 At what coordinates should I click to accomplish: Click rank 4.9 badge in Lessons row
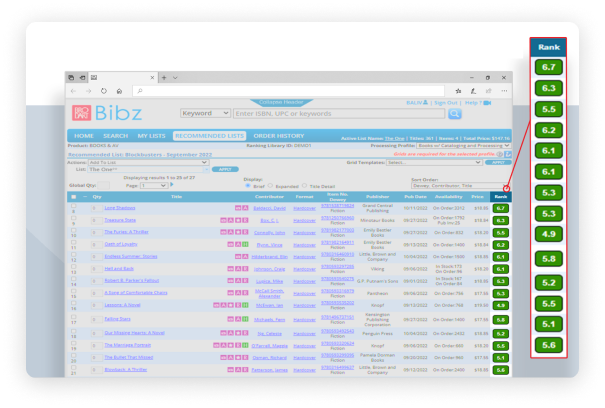click(500, 305)
